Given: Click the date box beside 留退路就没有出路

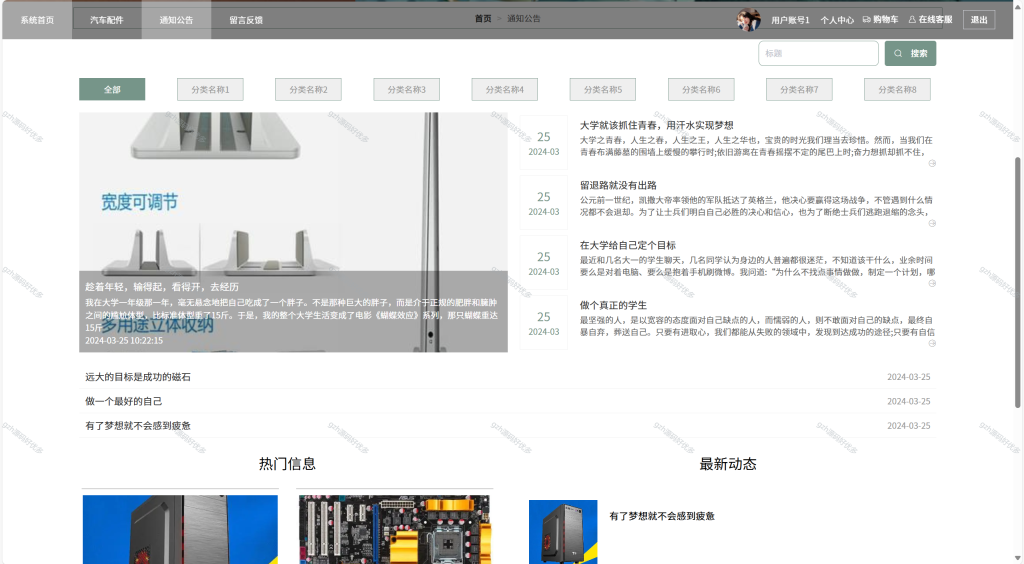Looking at the screenshot, I should [543, 202].
